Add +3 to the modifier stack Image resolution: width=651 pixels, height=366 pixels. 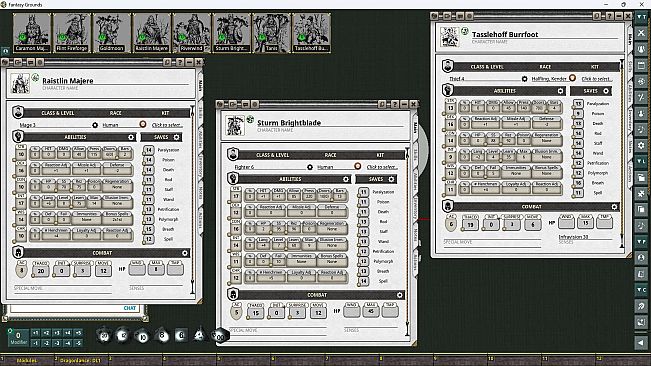click(x=57, y=333)
